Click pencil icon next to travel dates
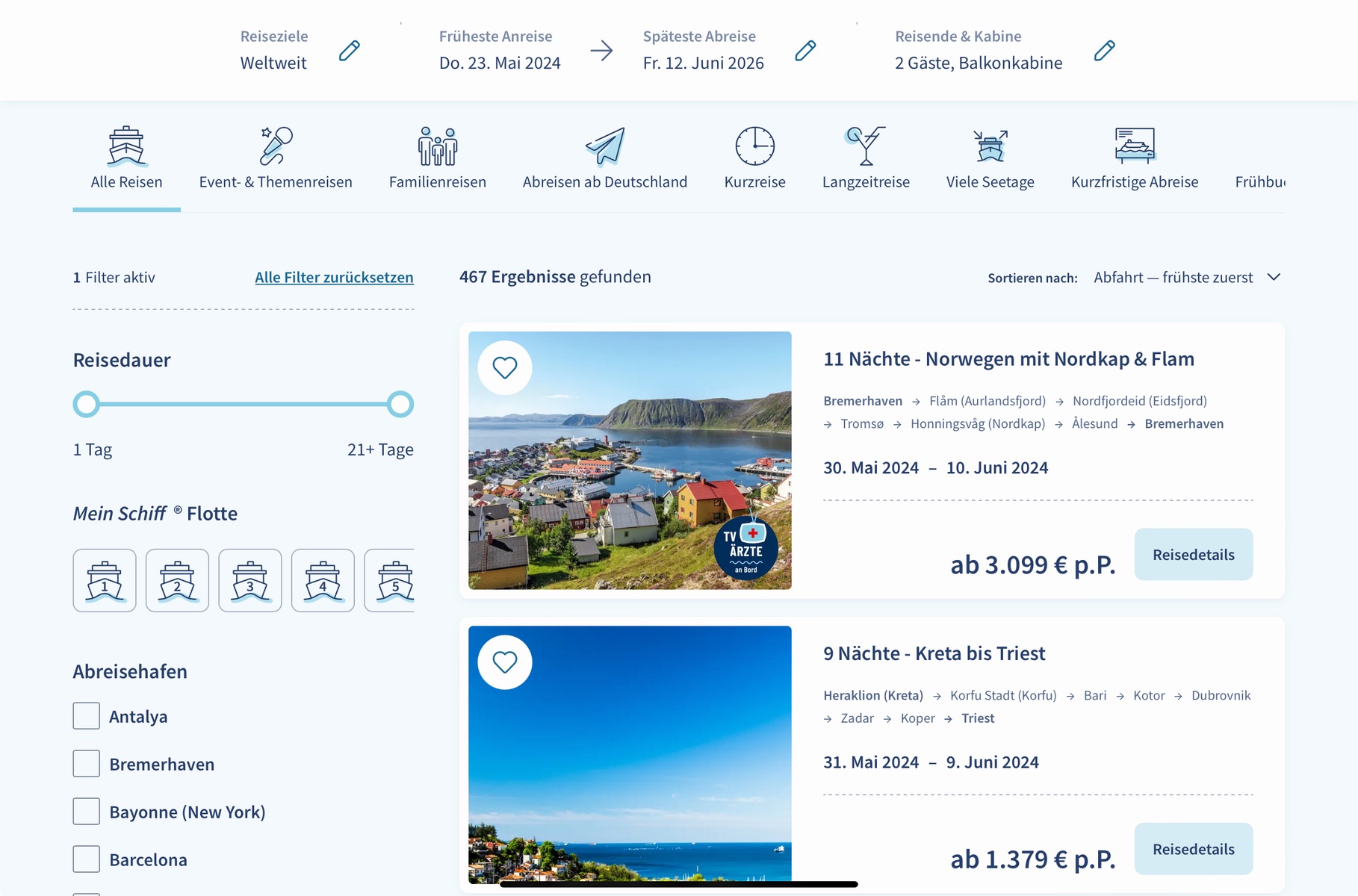 [x=804, y=51]
